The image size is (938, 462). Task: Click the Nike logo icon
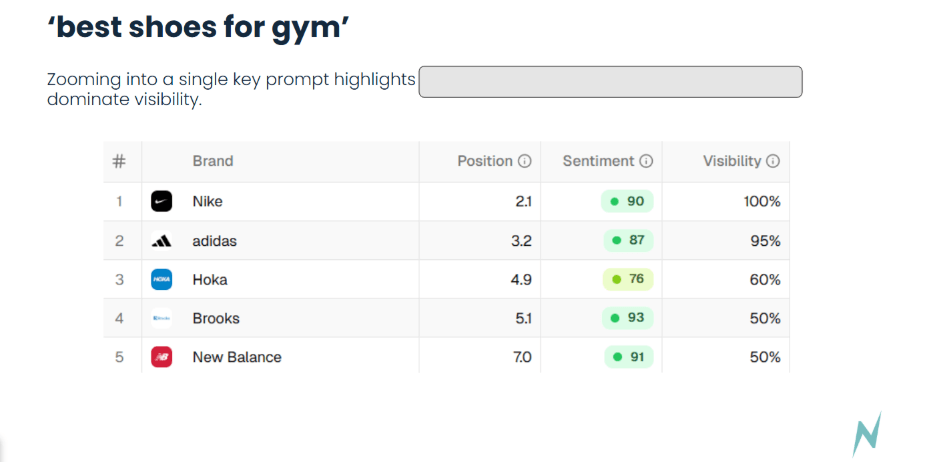[161, 201]
